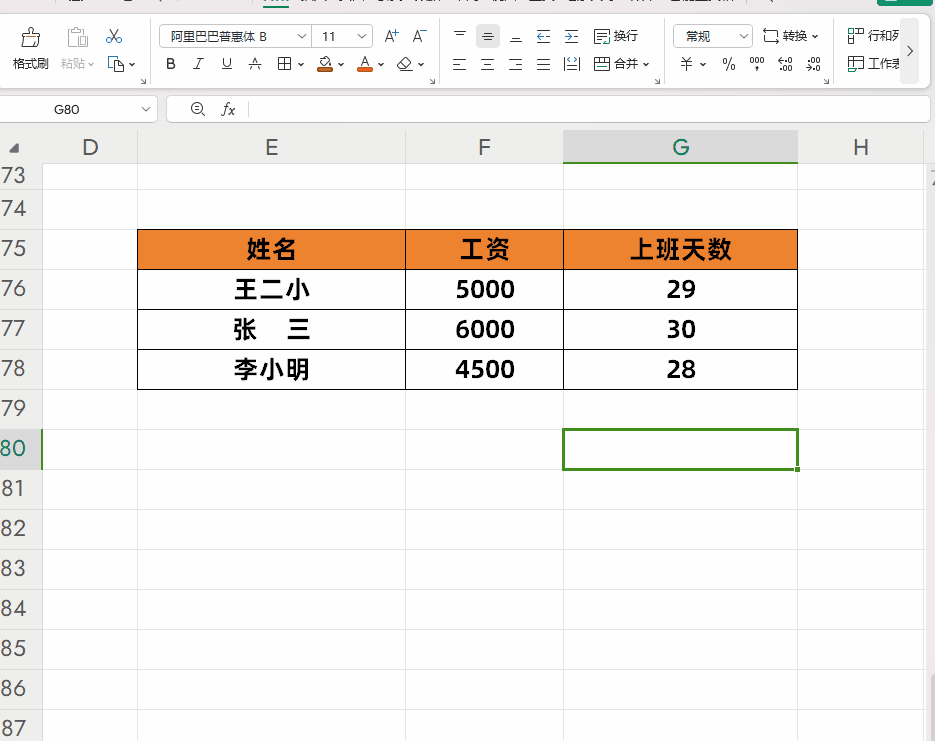Center text horizontally

pyautogui.click(x=487, y=64)
